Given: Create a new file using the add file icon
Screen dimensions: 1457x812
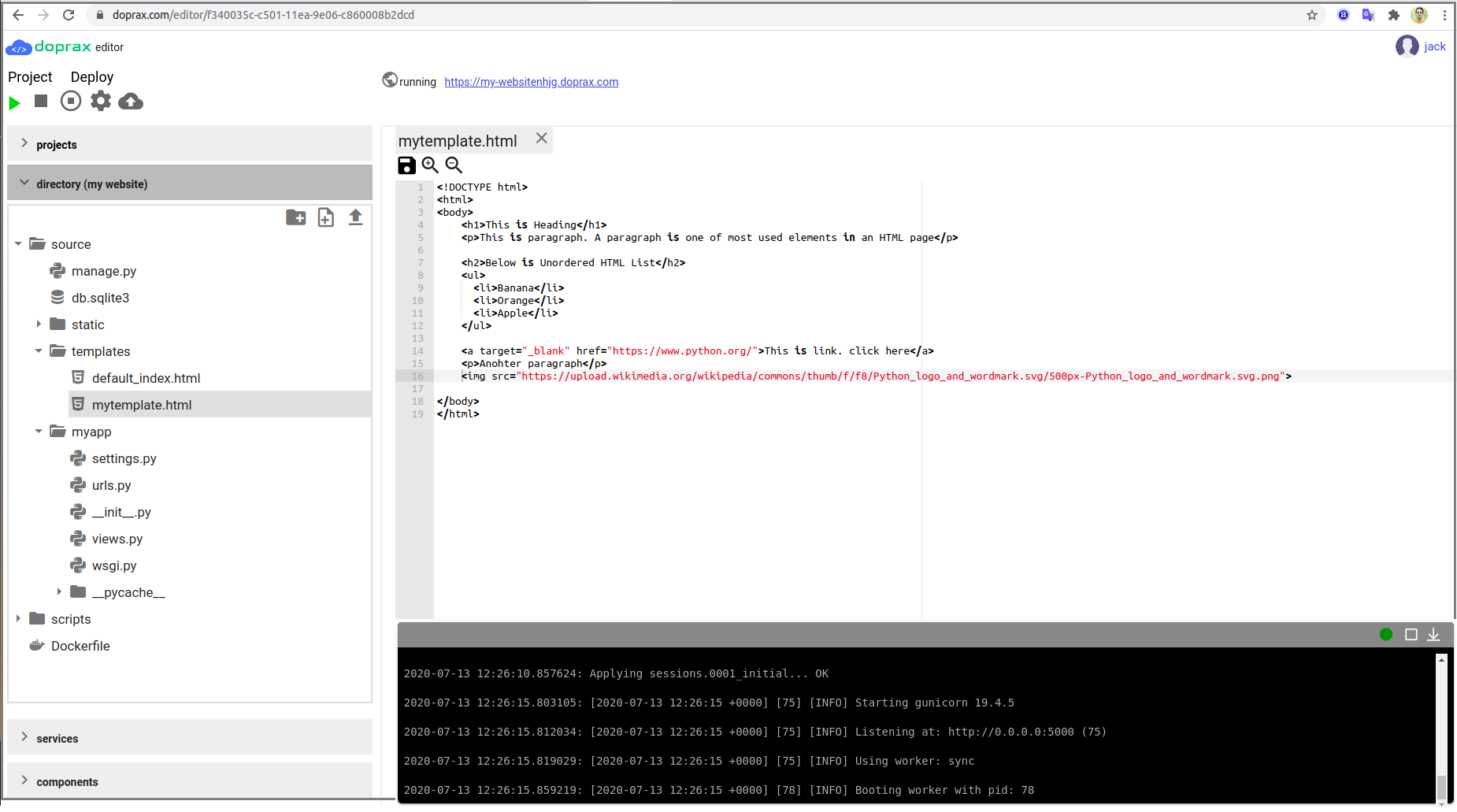Looking at the screenshot, I should (x=326, y=218).
